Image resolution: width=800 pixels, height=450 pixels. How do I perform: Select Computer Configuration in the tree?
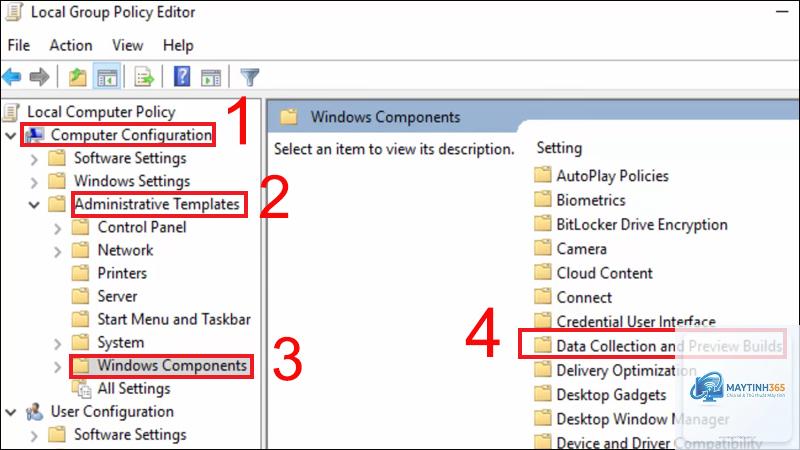pos(131,135)
